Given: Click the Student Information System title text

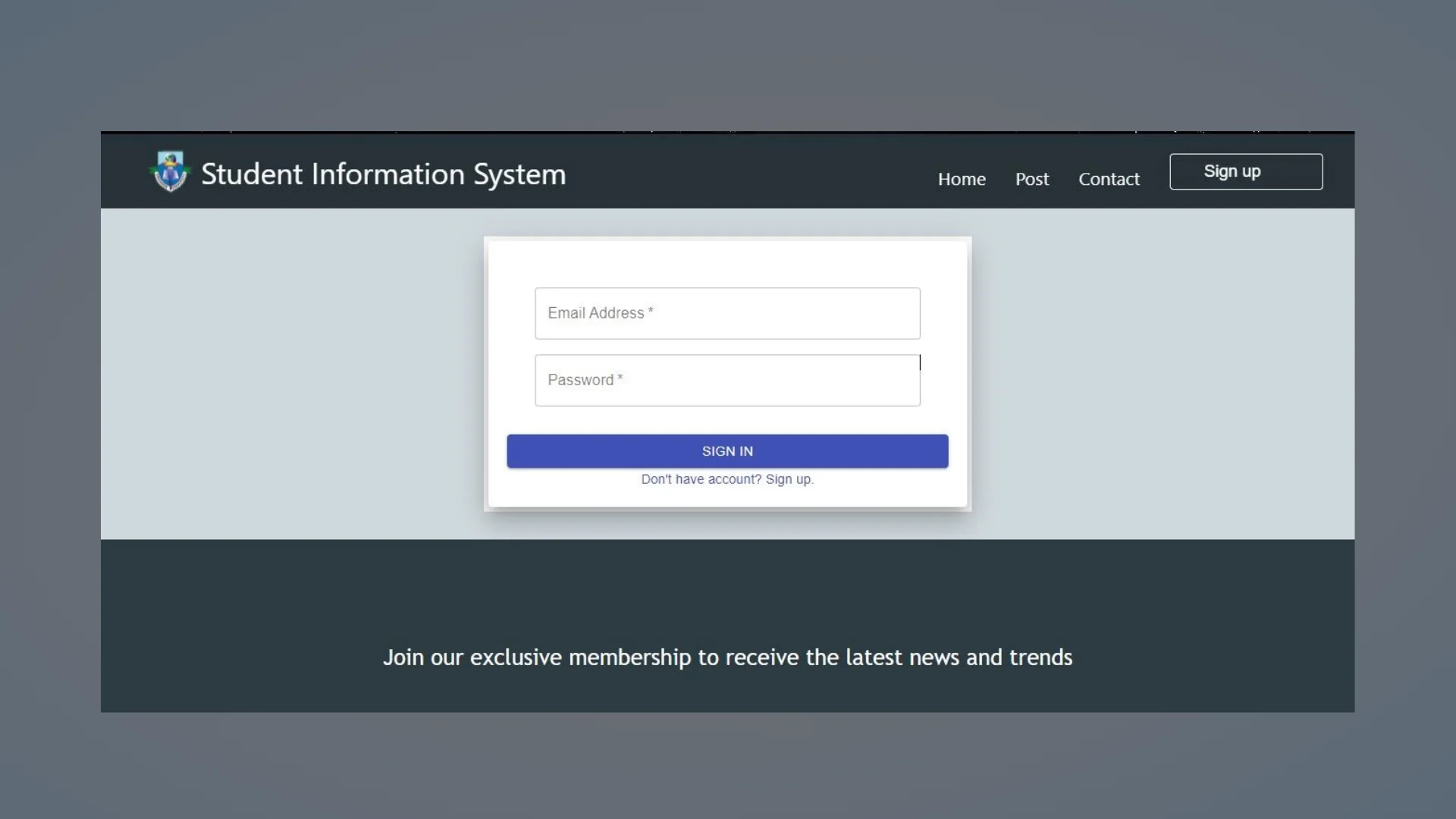Looking at the screenshot, I should (383, 174).
